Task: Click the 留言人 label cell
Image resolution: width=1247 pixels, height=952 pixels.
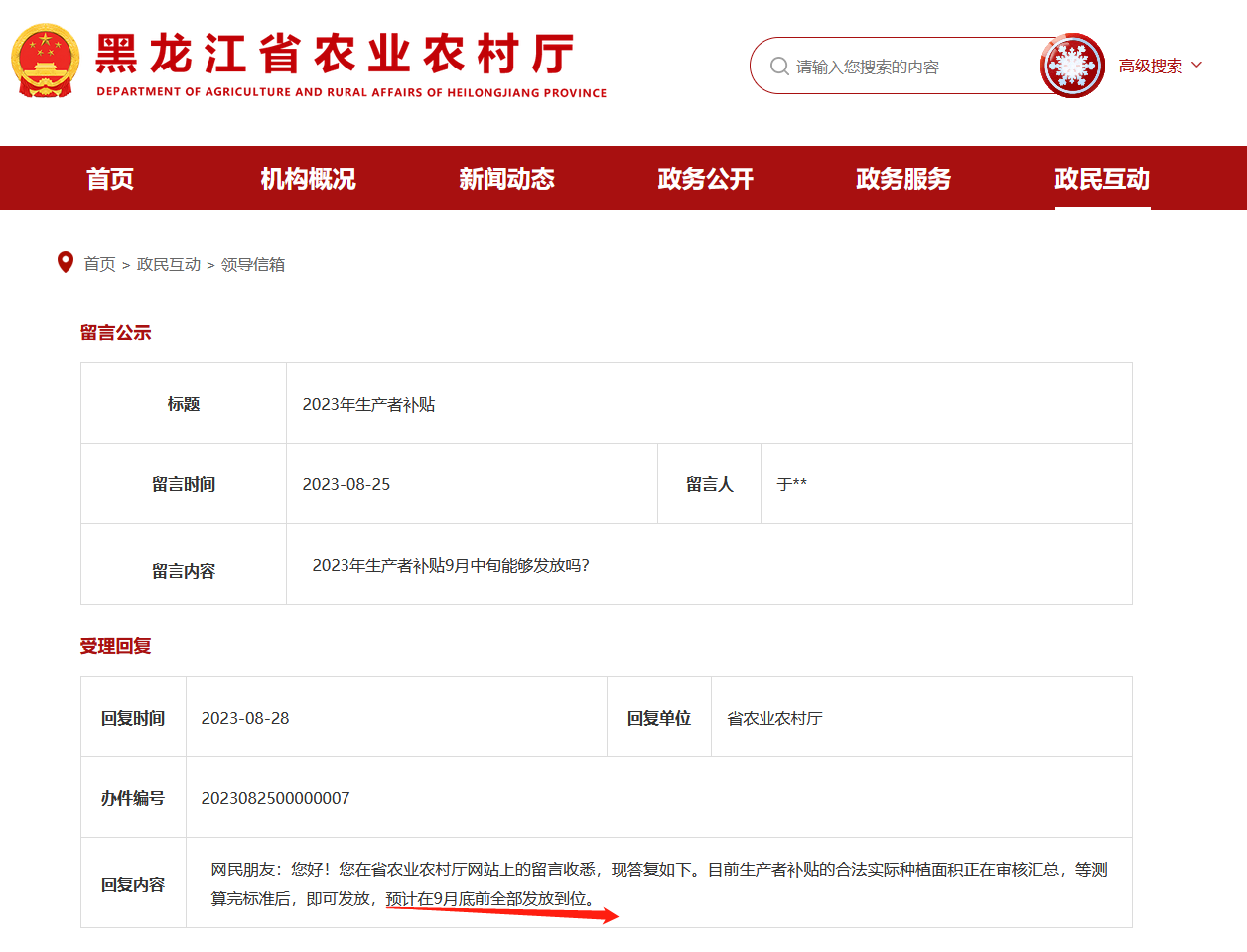Action: 710,484
